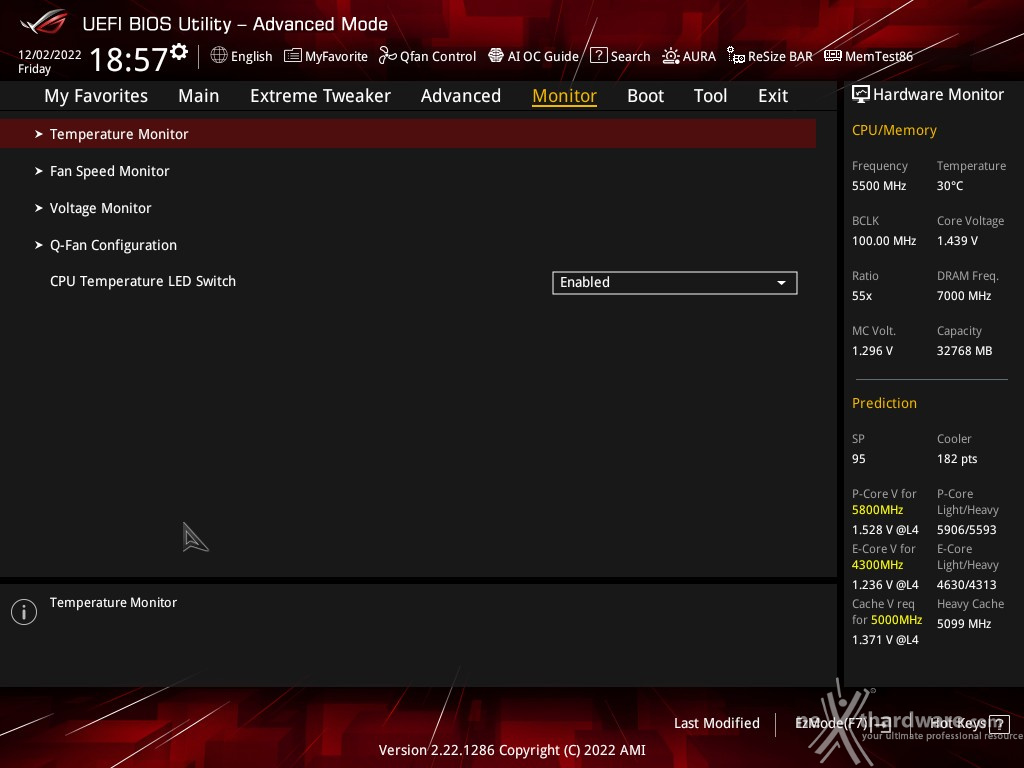Screen dimensions: 1024x768
Task: Click the CPU/Memory section heading
Action: 894,130
